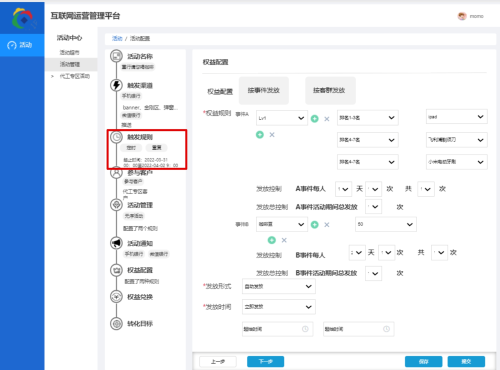Click green plus icon in the 事件B row

click(314, 224)
